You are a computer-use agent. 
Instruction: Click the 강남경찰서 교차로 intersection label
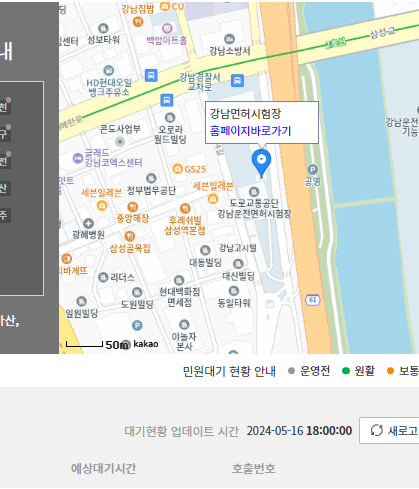(200, 82)
